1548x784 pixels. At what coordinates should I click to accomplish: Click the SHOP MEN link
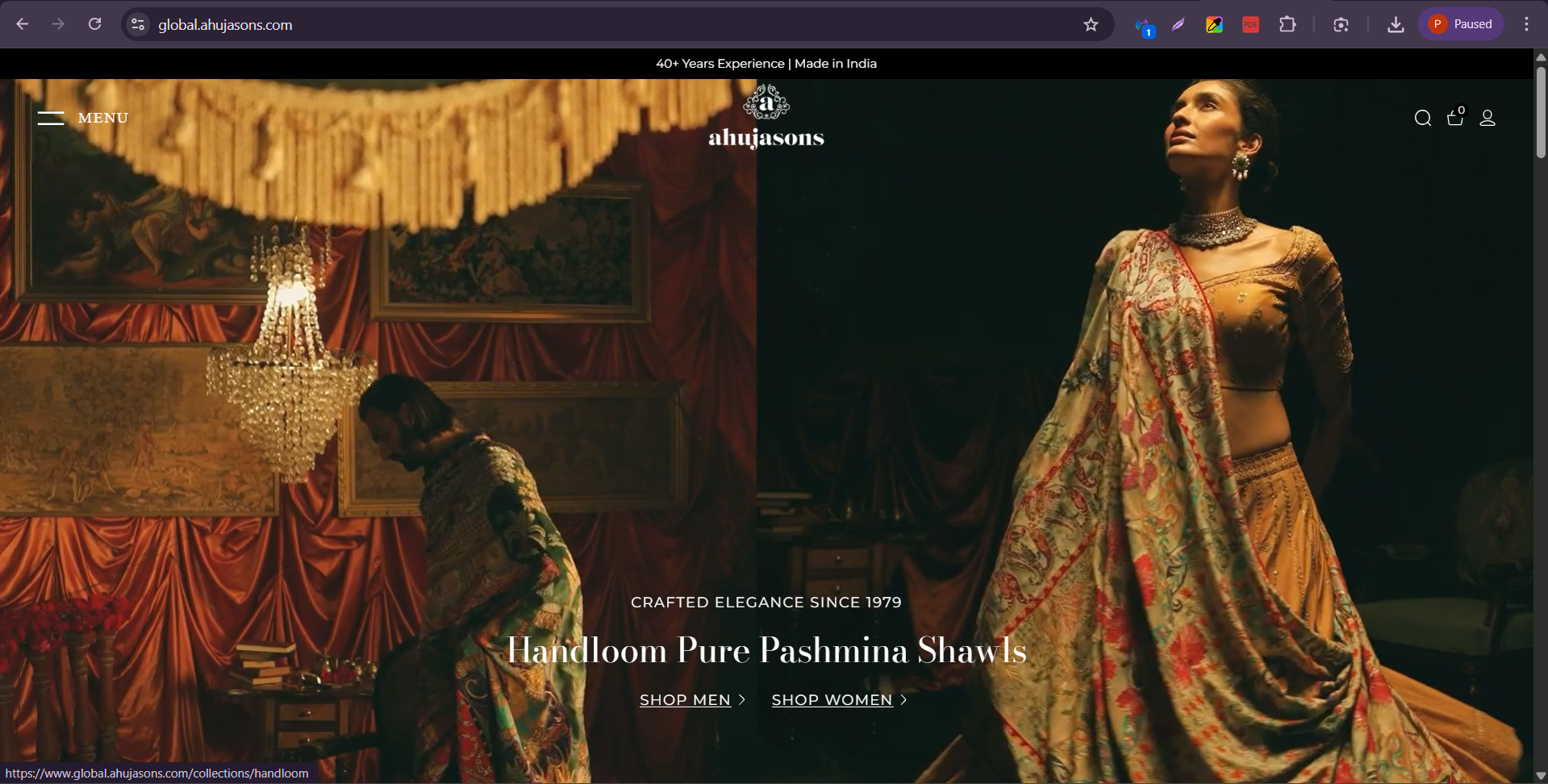tap(684, 700)
